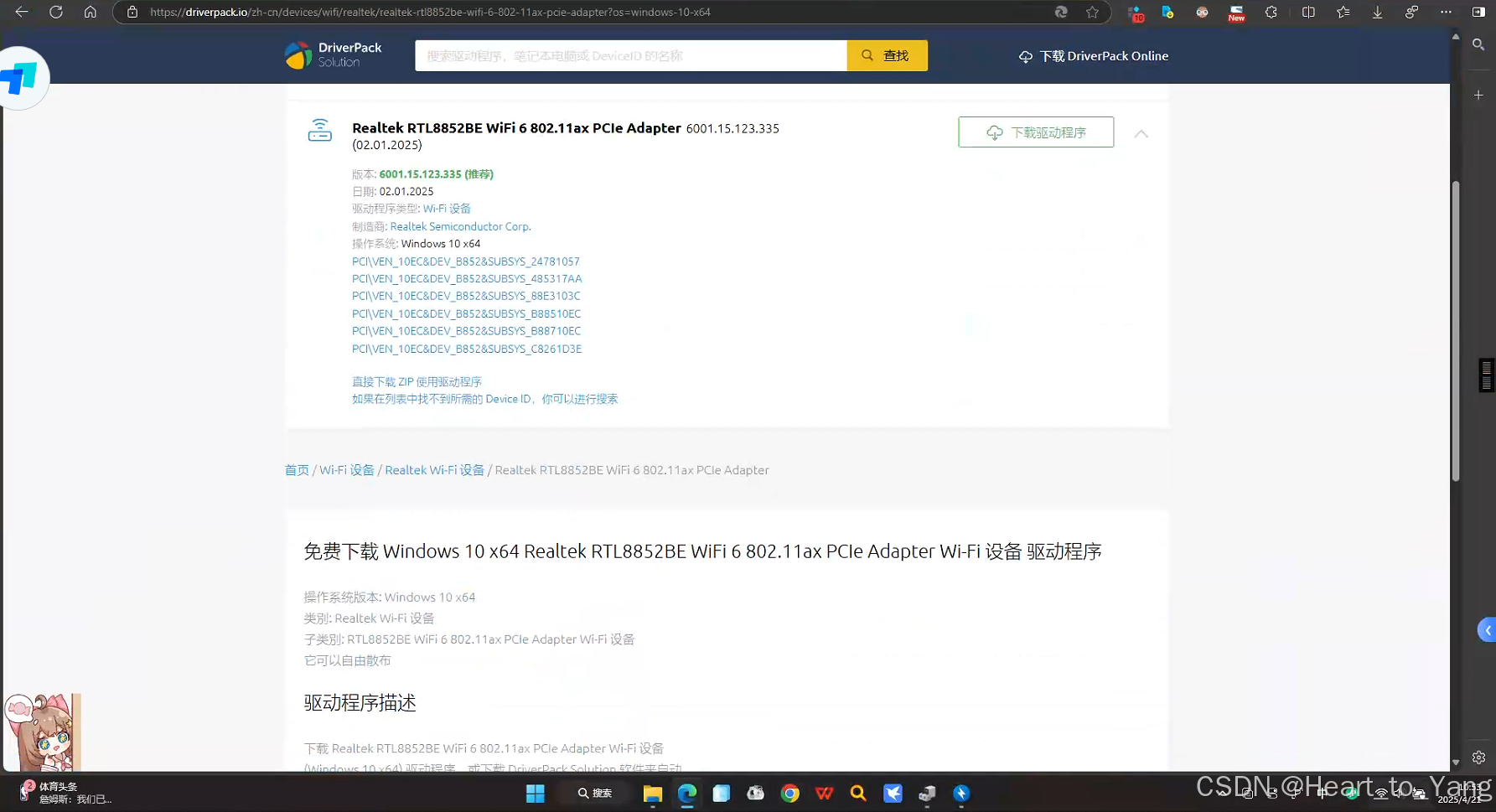Open File Explorer from the taskbar
Screen dimensions: 1496x812
(652, 793)
